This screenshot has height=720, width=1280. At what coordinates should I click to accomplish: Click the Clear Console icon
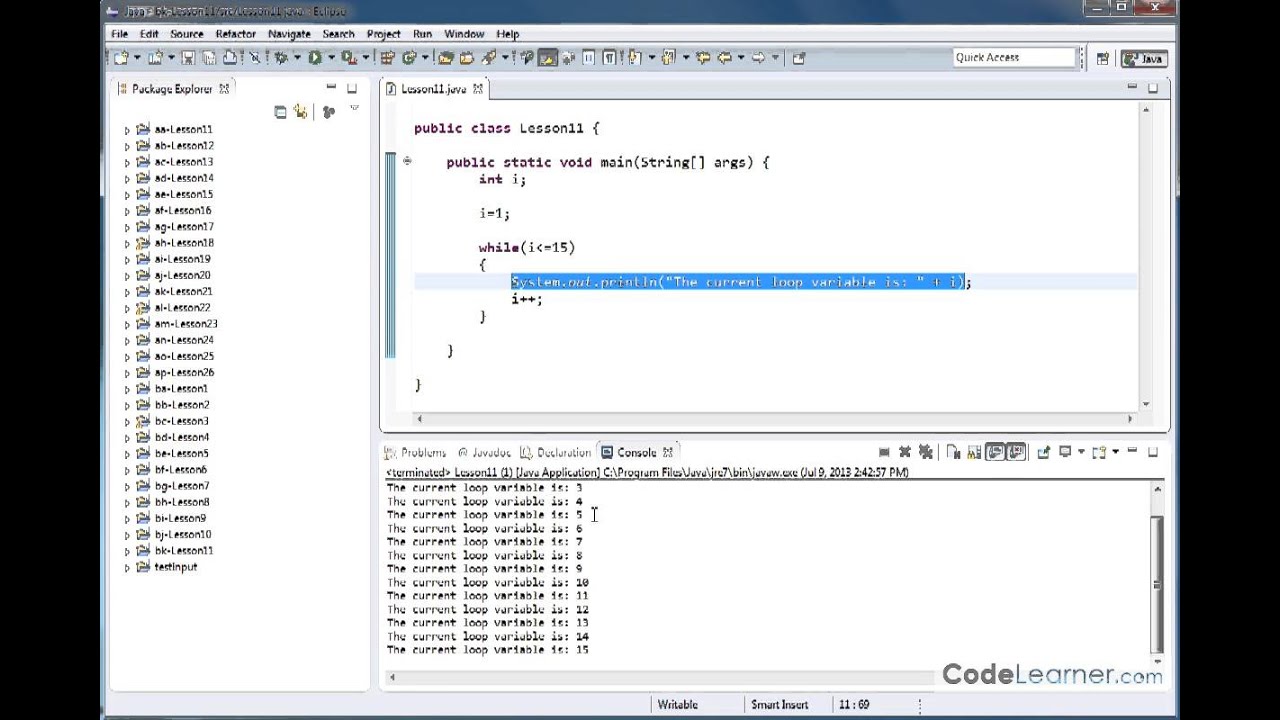pyautogui.click(x=953, y=452)
